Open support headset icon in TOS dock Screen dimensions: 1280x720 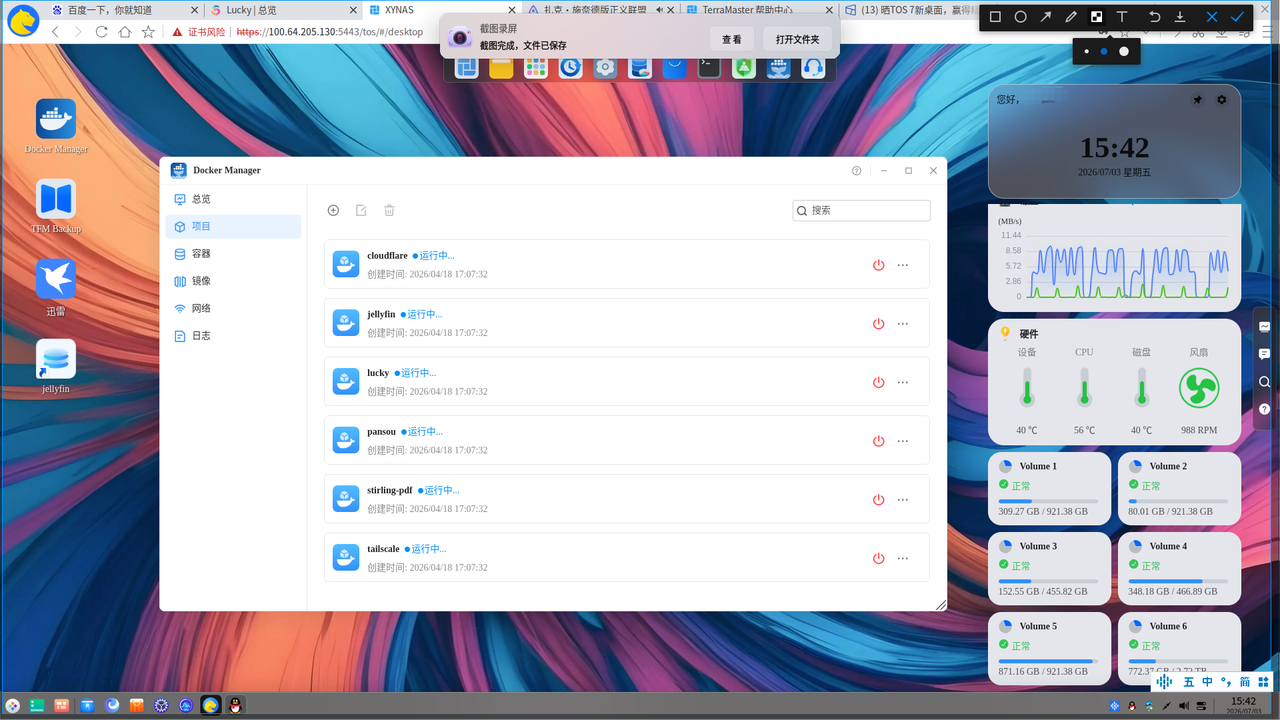[813, 67]
